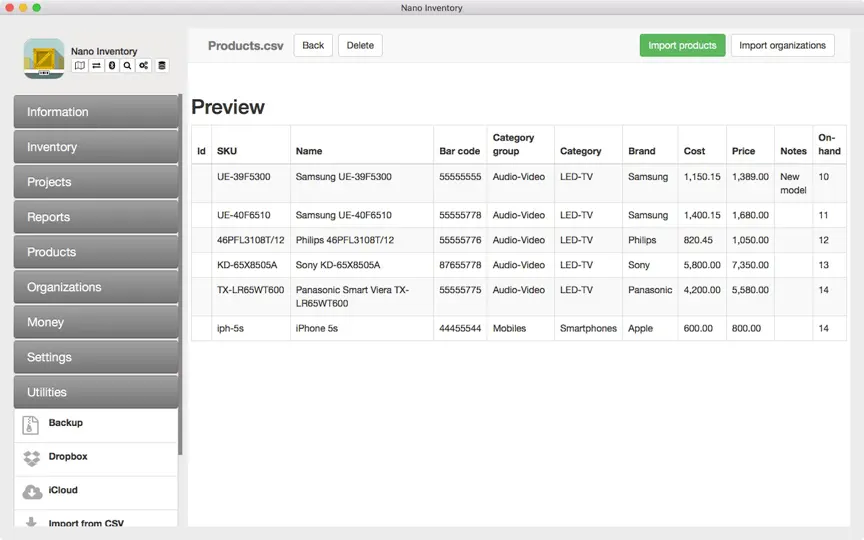This screenshot has height=540, width=864.
Task: Click the green Import products button
Action: point(682,45)
